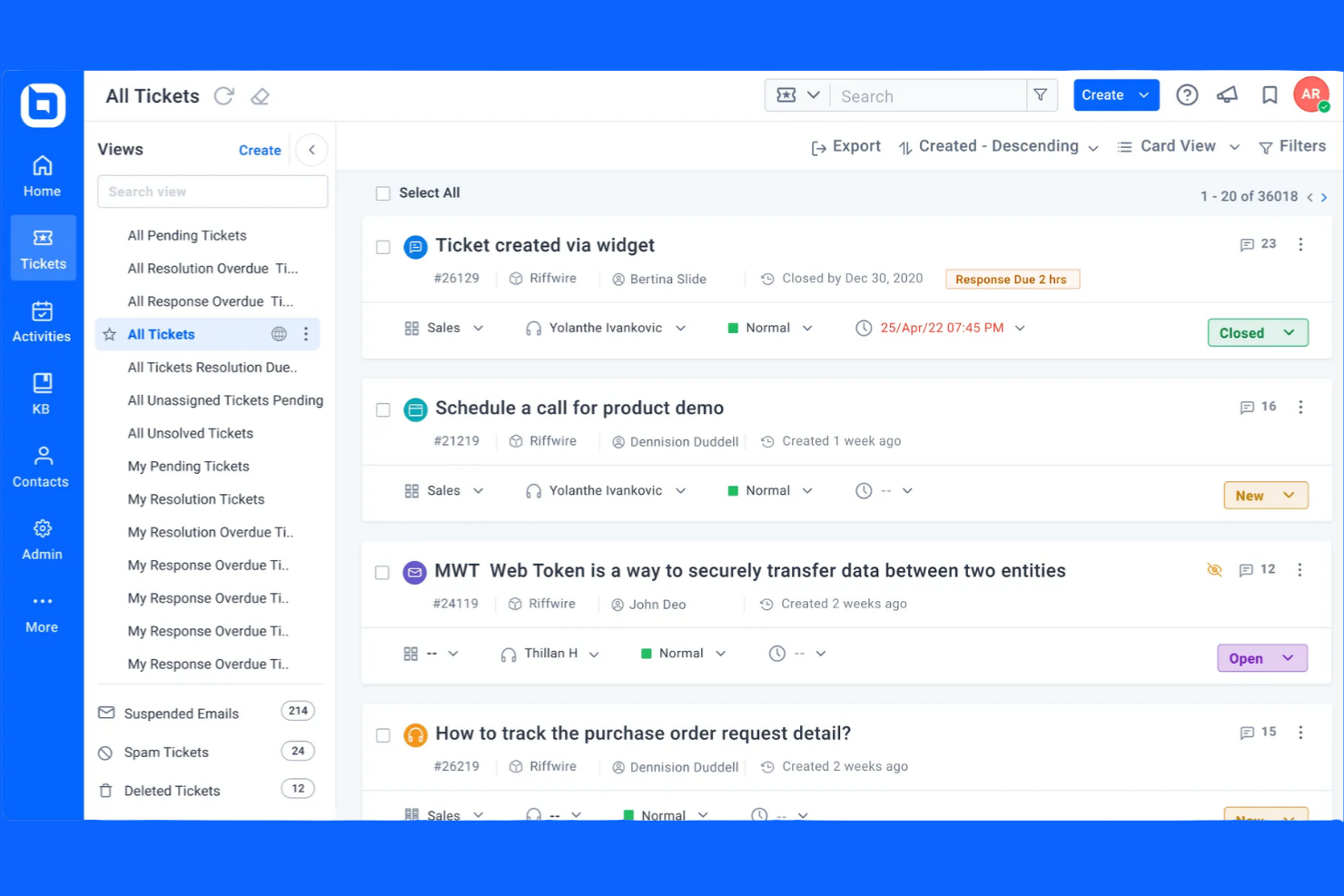Export the ticket list
Screen dimensions: 1344x896
[x=845, y=146]
